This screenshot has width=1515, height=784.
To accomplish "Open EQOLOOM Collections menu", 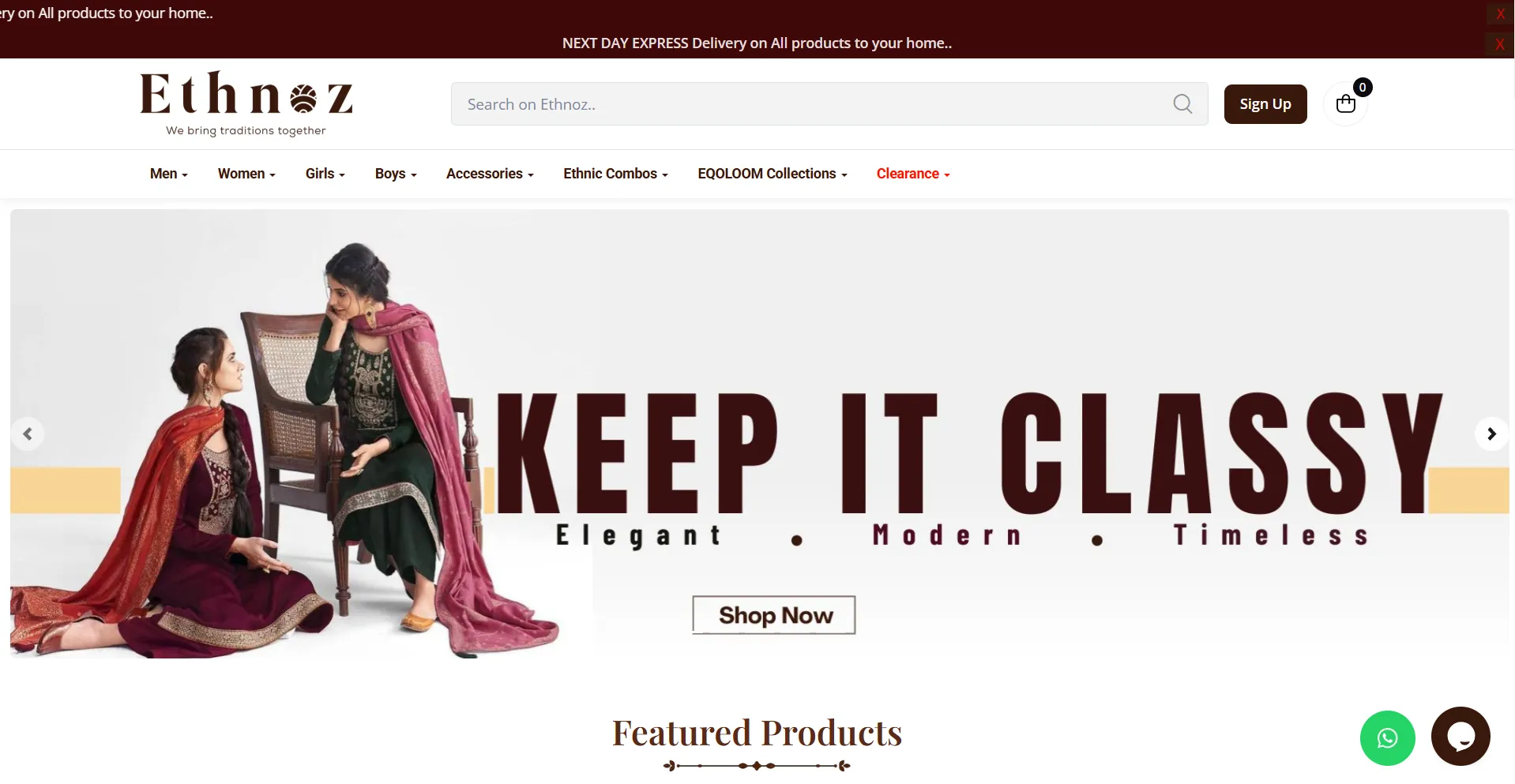I will pyautogui.click(x=772, y=174).
